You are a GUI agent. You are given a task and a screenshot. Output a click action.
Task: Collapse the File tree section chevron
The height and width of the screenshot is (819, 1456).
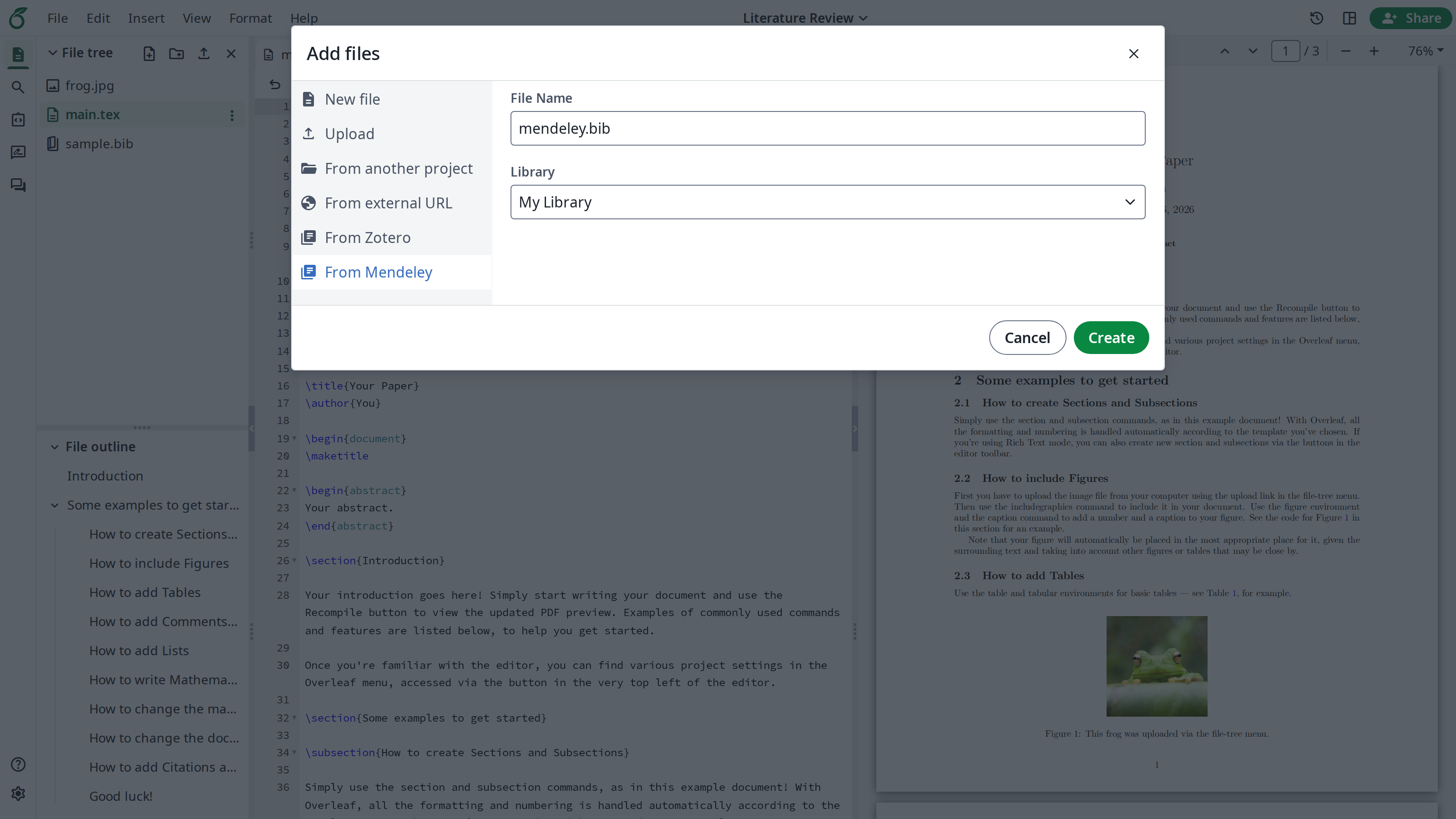point(53,53)
